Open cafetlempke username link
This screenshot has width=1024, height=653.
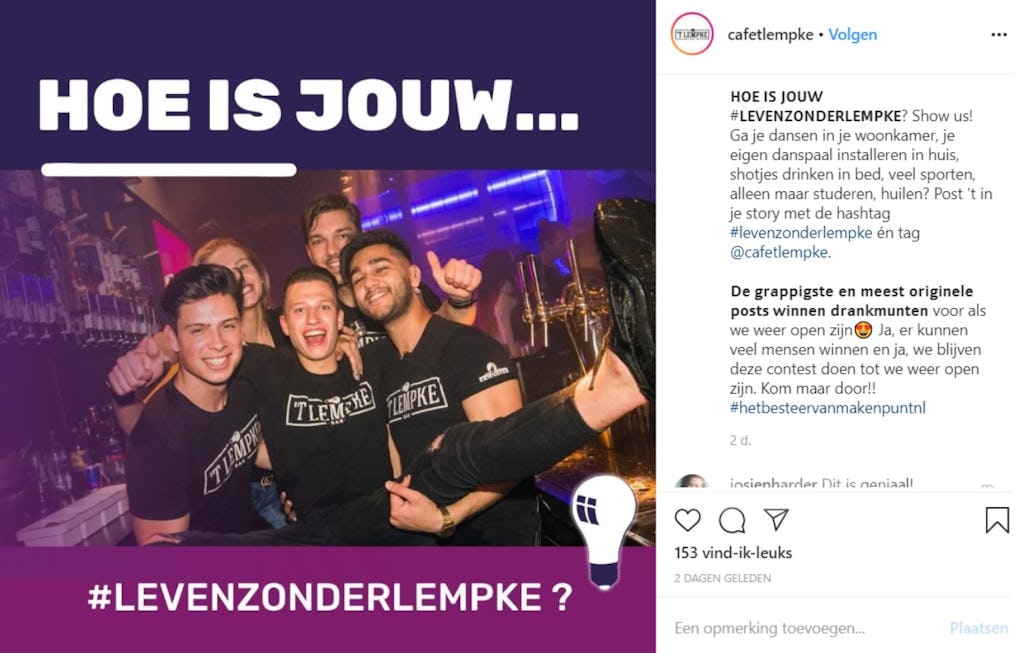[770, 35]
